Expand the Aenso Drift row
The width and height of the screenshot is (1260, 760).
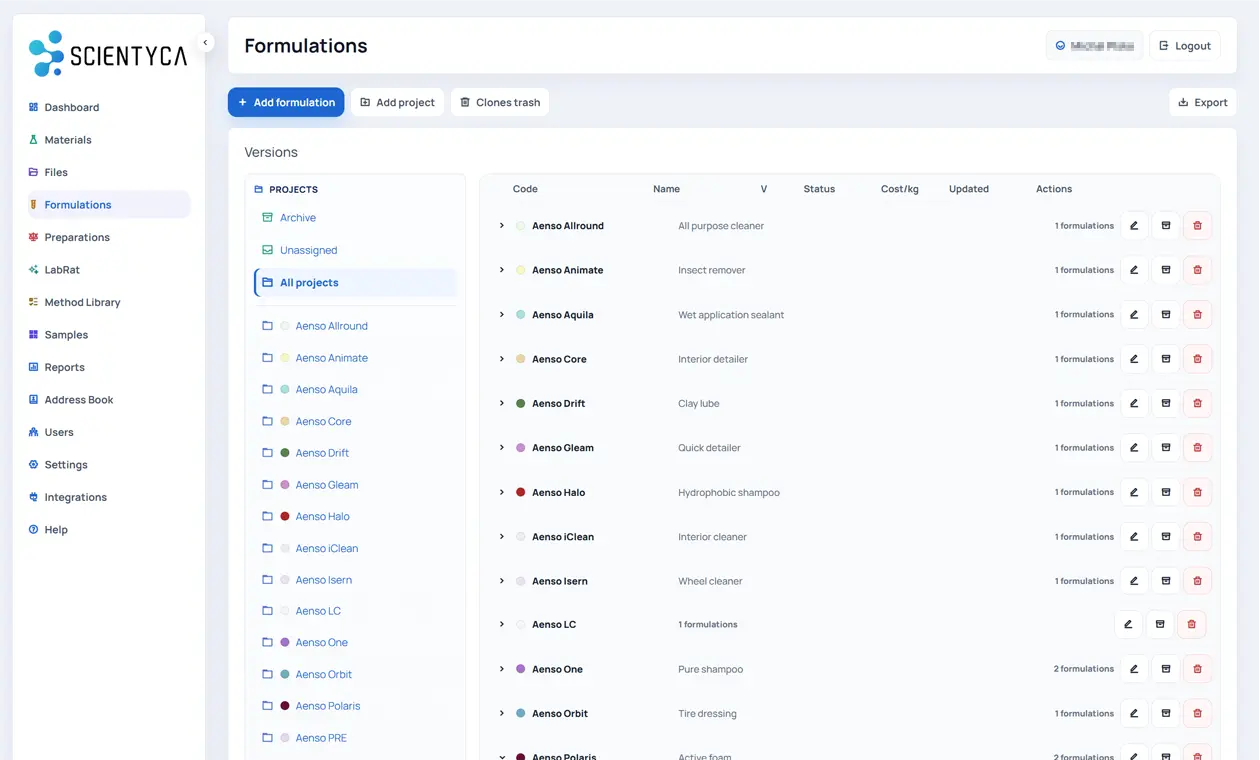[502, 404]
